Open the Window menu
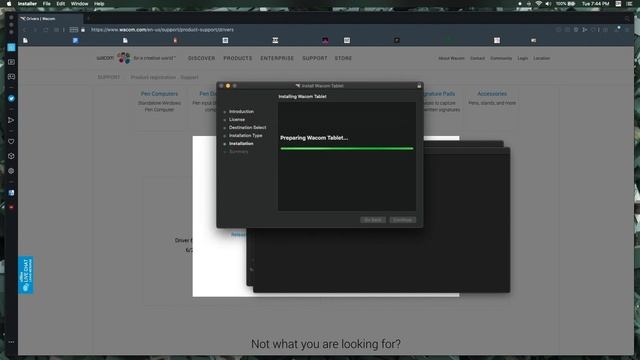Image resolution: width=640 pixels, height=360 pixels. tap(79, 4)
